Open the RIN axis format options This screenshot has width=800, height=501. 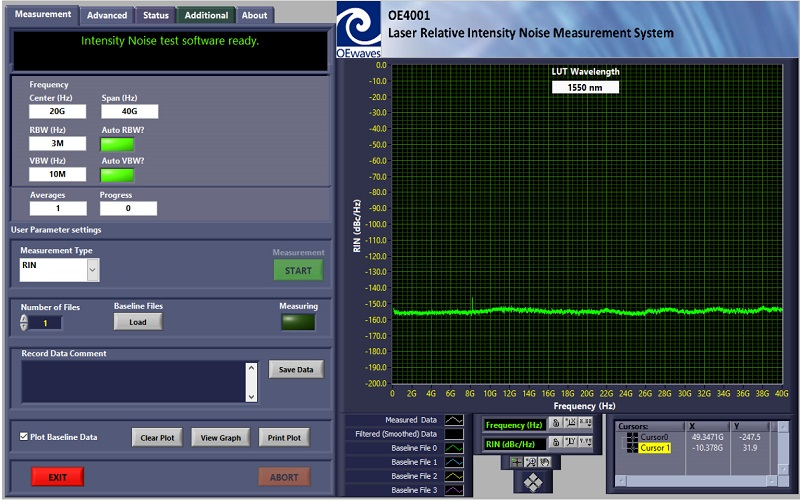(585, 442)
